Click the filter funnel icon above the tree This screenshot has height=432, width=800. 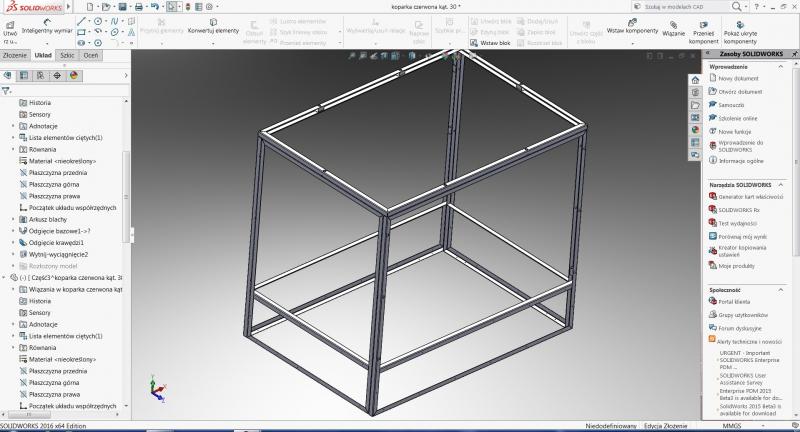click(6, 91)
